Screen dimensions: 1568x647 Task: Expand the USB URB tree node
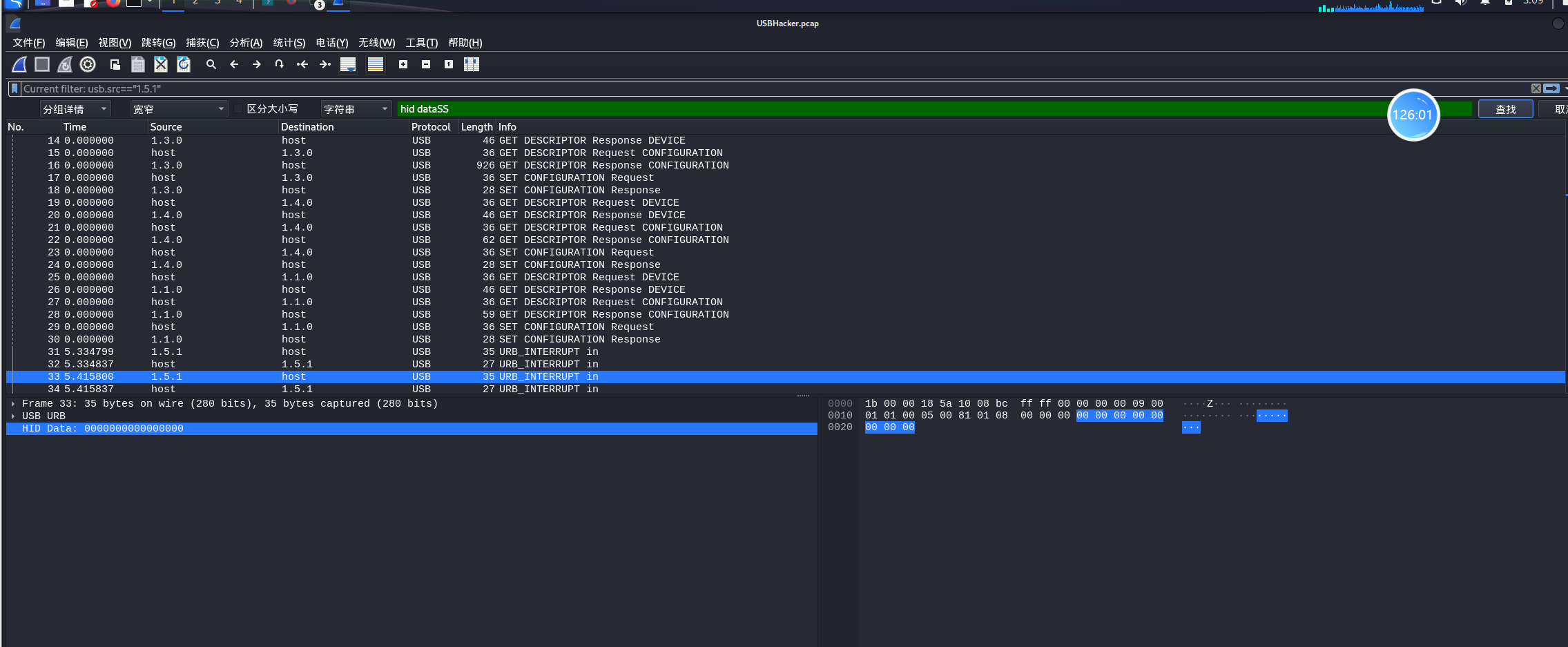click(x=13, y=416)
